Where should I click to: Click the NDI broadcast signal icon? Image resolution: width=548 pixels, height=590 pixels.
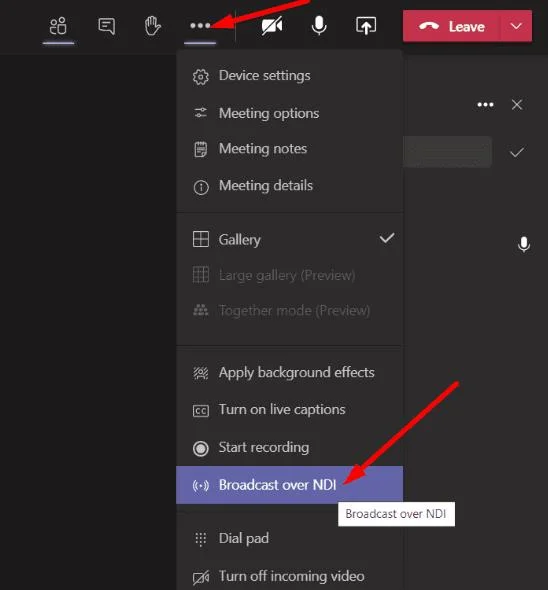coord(201,485)
